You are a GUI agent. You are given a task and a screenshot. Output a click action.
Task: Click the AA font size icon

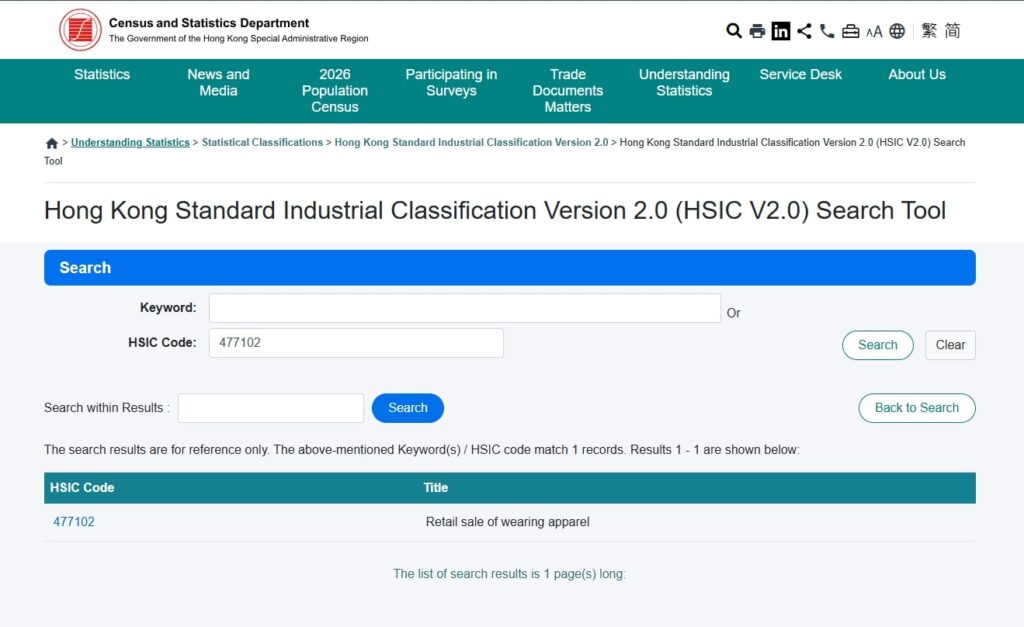[x=873, y=31]
